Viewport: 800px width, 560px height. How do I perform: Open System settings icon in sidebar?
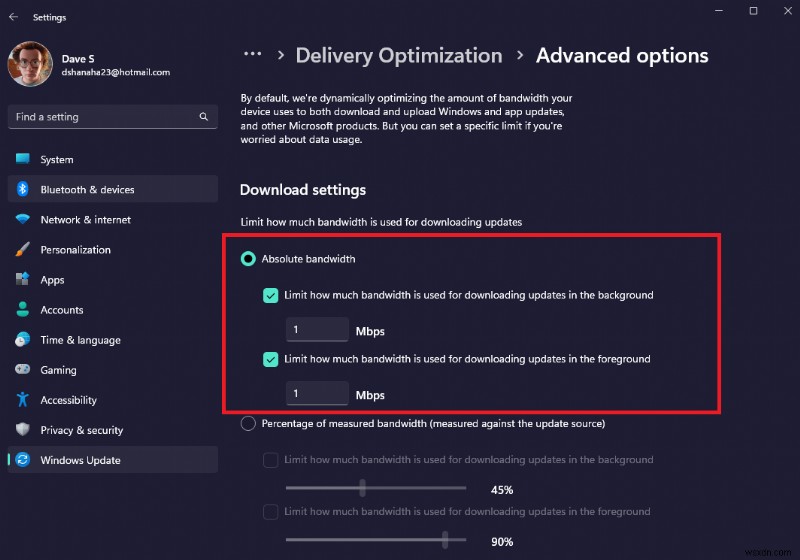(22, 160)
